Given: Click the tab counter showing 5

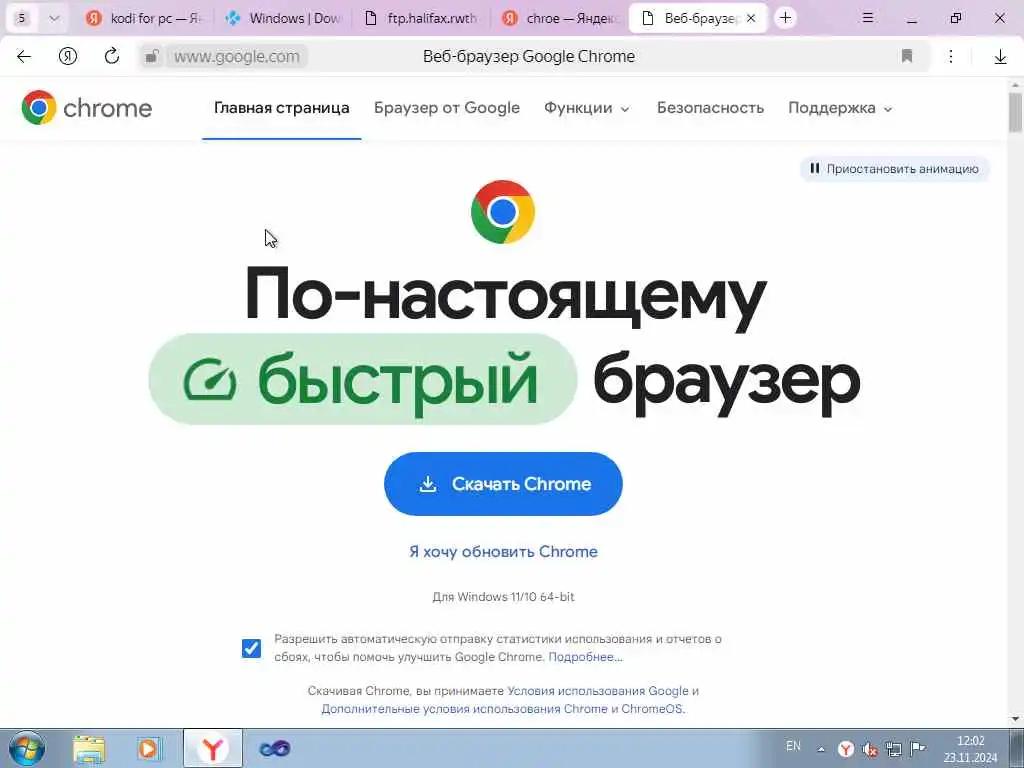Looking at the screenshot, I should 22,18.
